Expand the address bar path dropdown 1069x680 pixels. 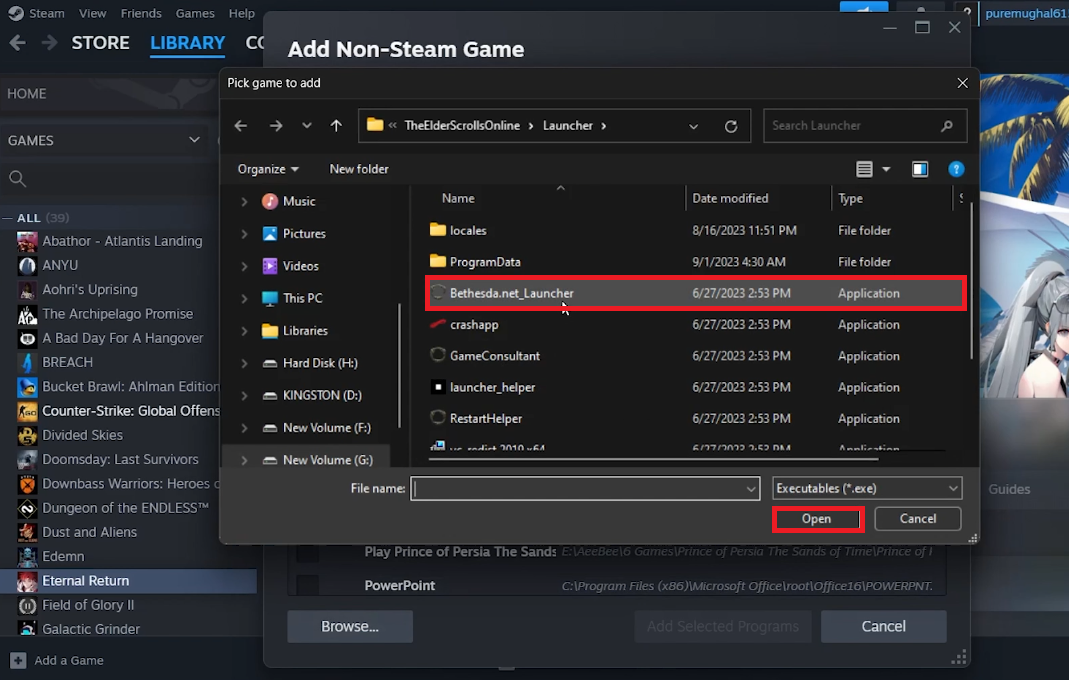click(x=694, y=125)
